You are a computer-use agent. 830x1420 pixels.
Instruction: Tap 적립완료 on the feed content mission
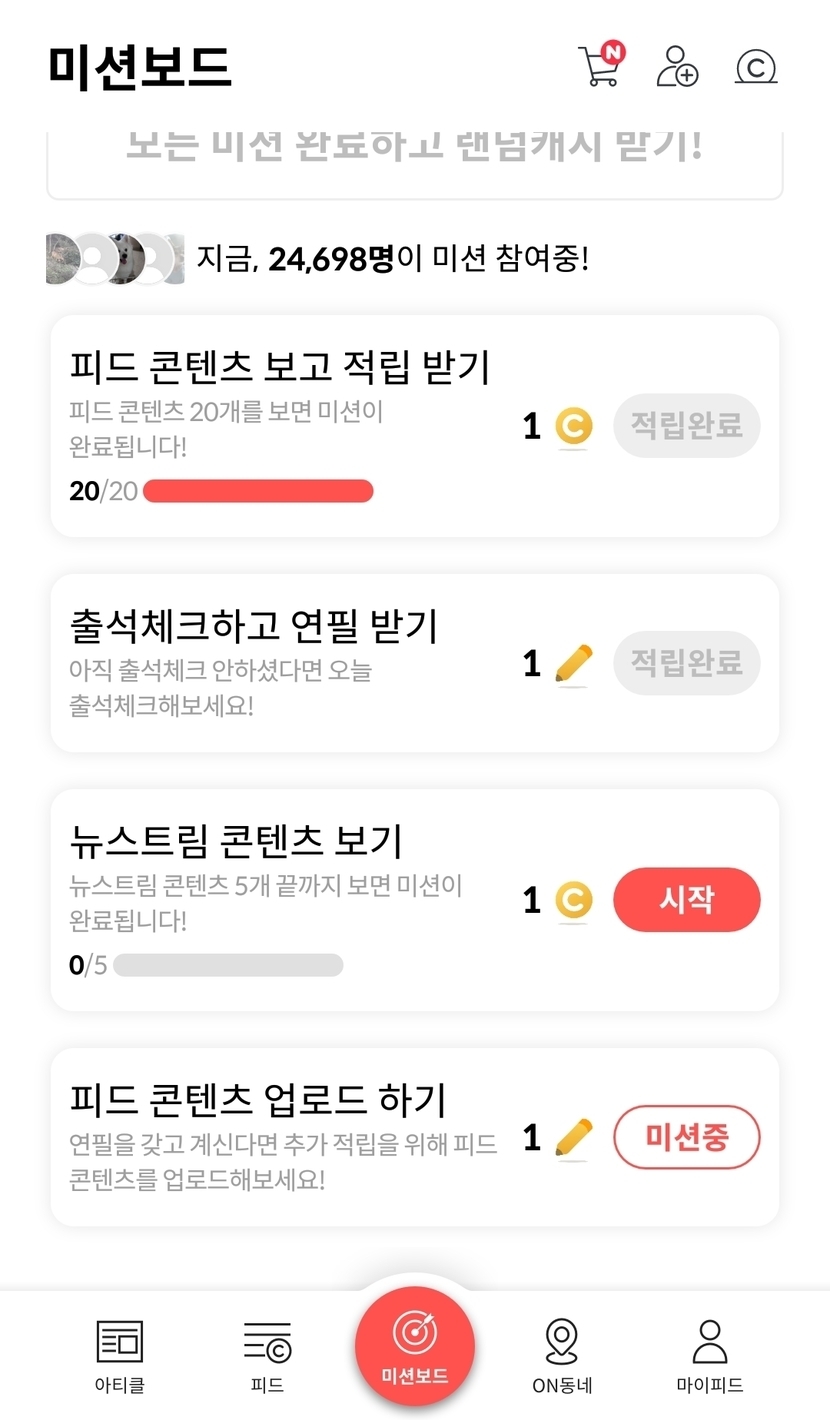[x=686, y=426]
